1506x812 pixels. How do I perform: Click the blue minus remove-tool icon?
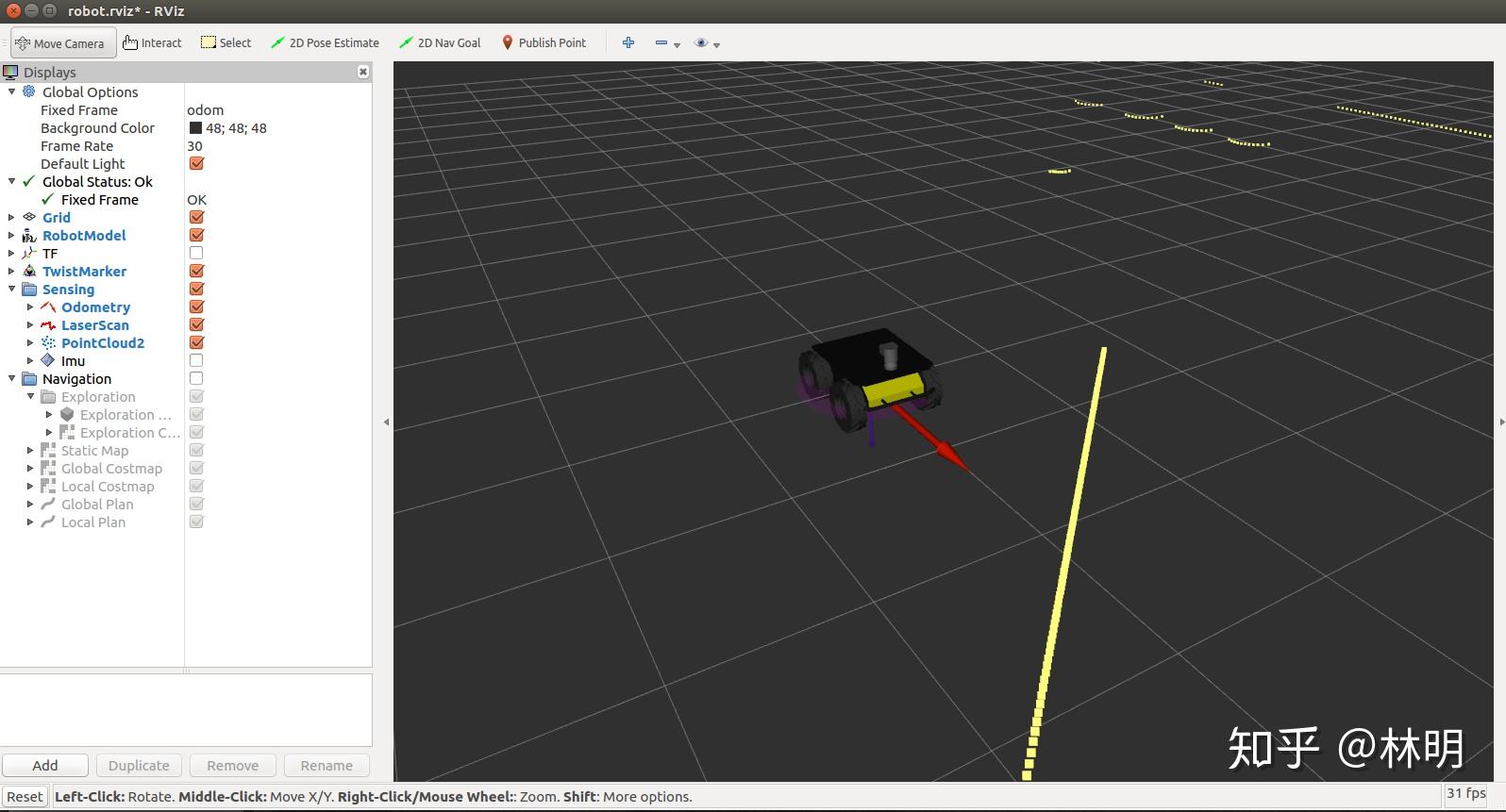click(661, 42)
